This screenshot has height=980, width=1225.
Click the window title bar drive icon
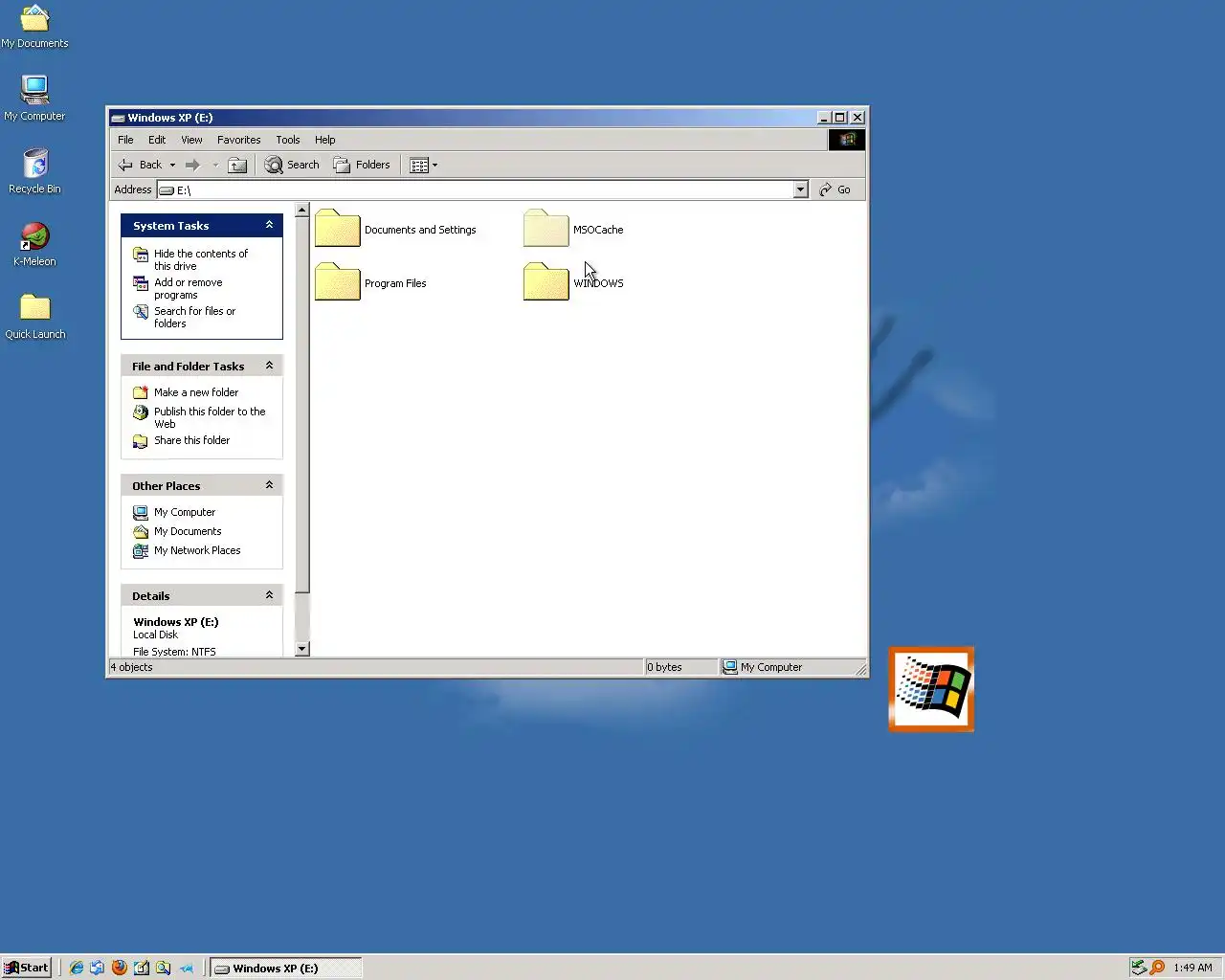[118, 118]
